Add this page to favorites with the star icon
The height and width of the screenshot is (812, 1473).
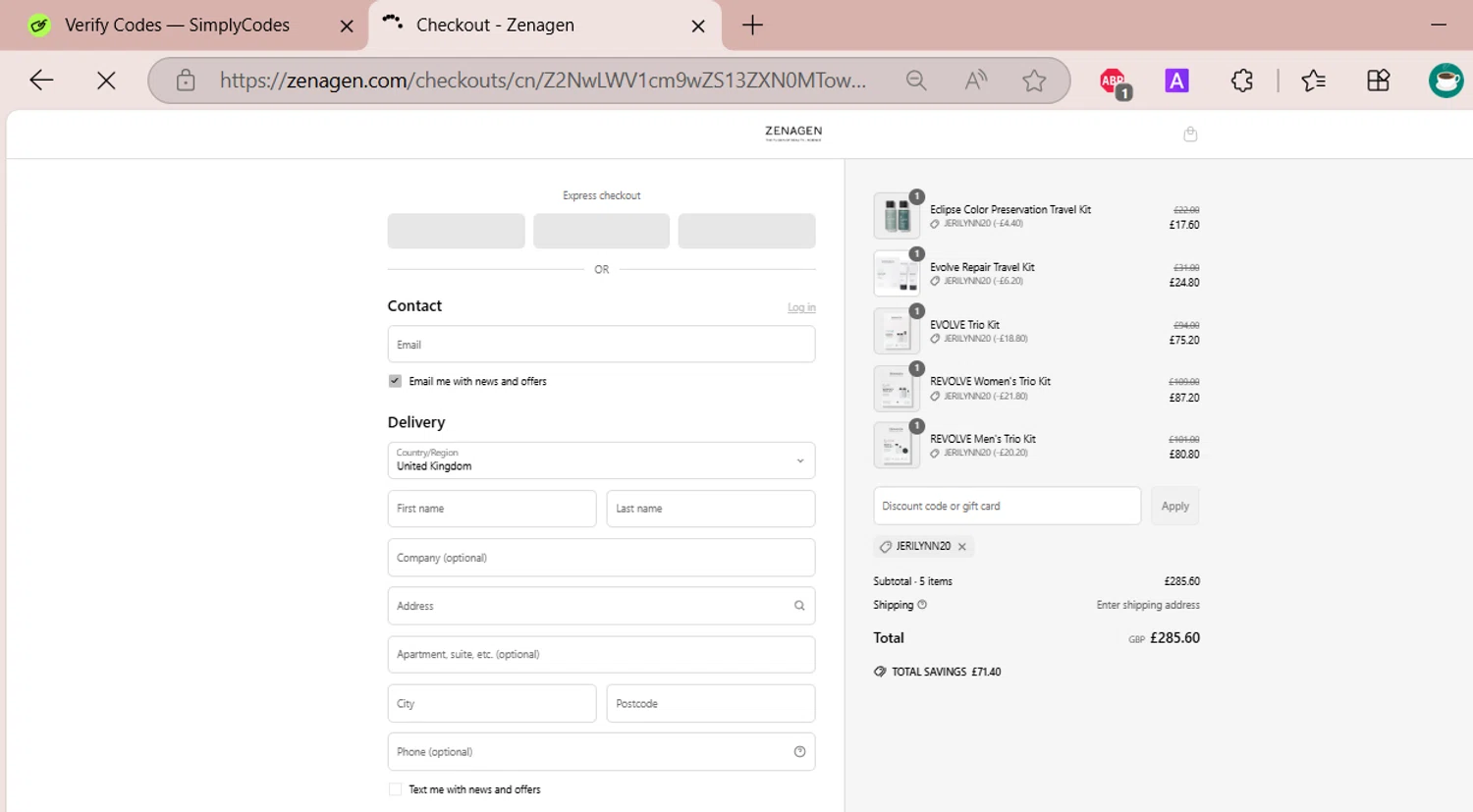1034,81
